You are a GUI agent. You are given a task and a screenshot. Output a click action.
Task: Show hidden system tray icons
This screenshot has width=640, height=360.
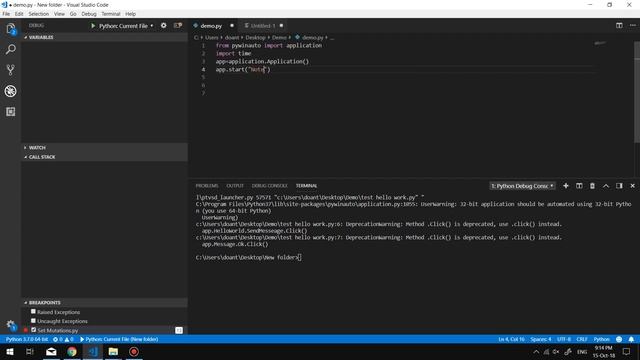[536, 351]
